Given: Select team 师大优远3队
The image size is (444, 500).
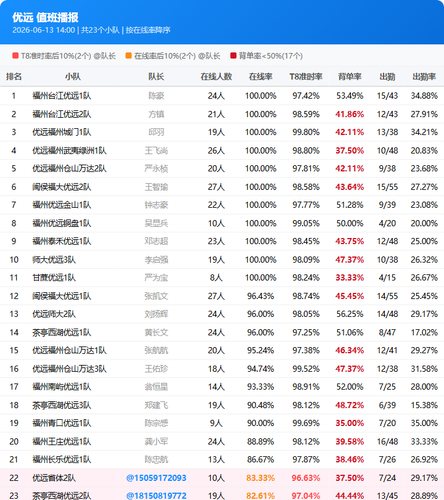Looking at the screenshot, I should [54, 260].
